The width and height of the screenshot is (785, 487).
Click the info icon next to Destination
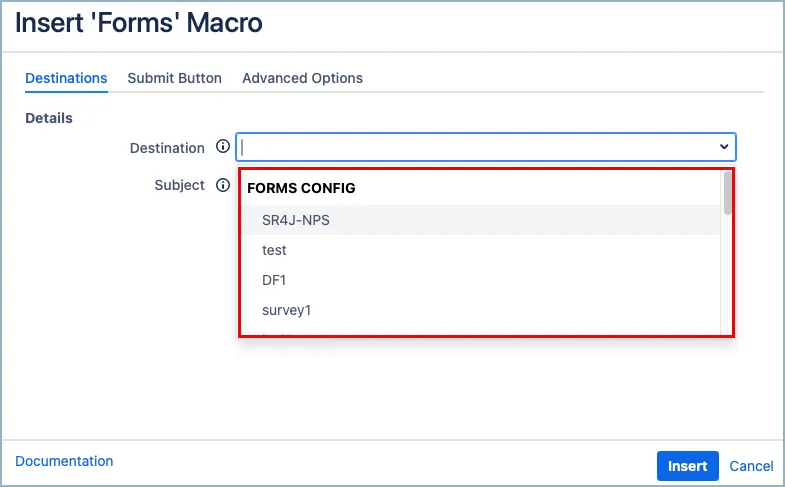[x=223, y=147]
